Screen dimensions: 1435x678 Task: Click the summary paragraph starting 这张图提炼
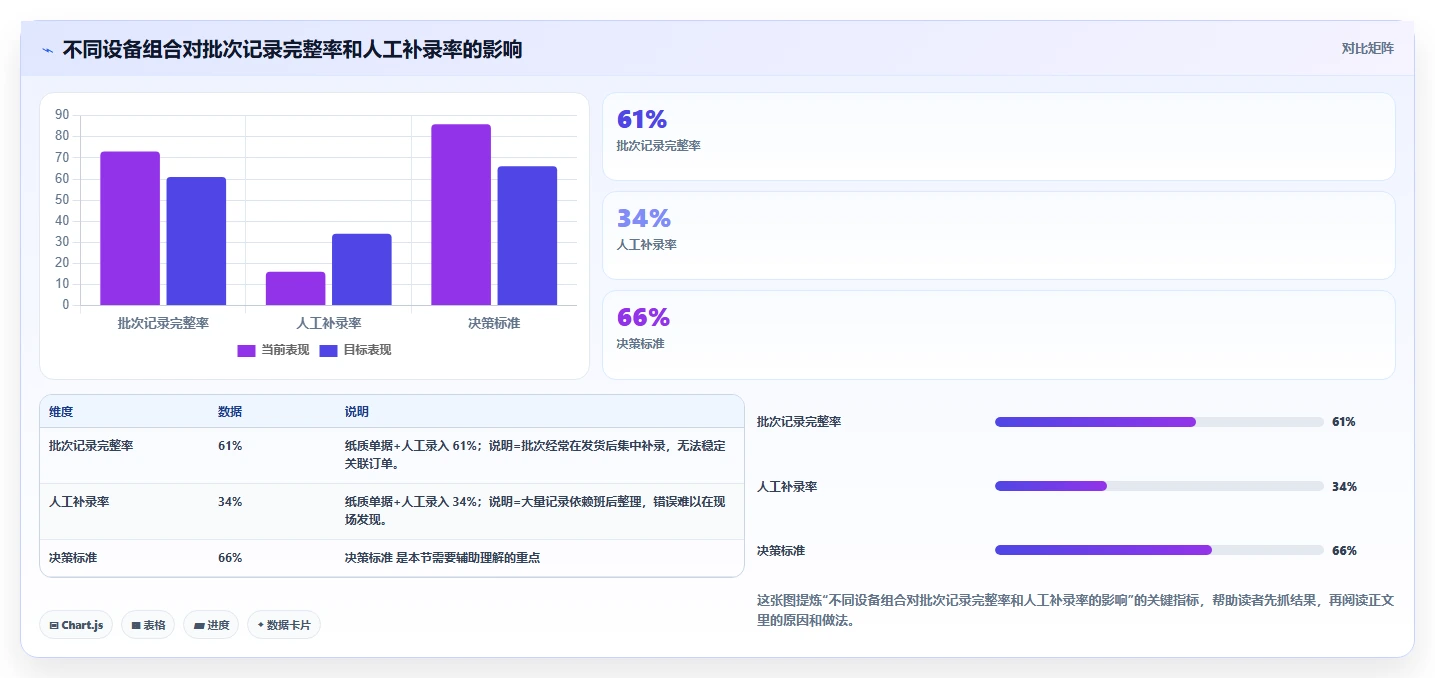pos(1076,610)
